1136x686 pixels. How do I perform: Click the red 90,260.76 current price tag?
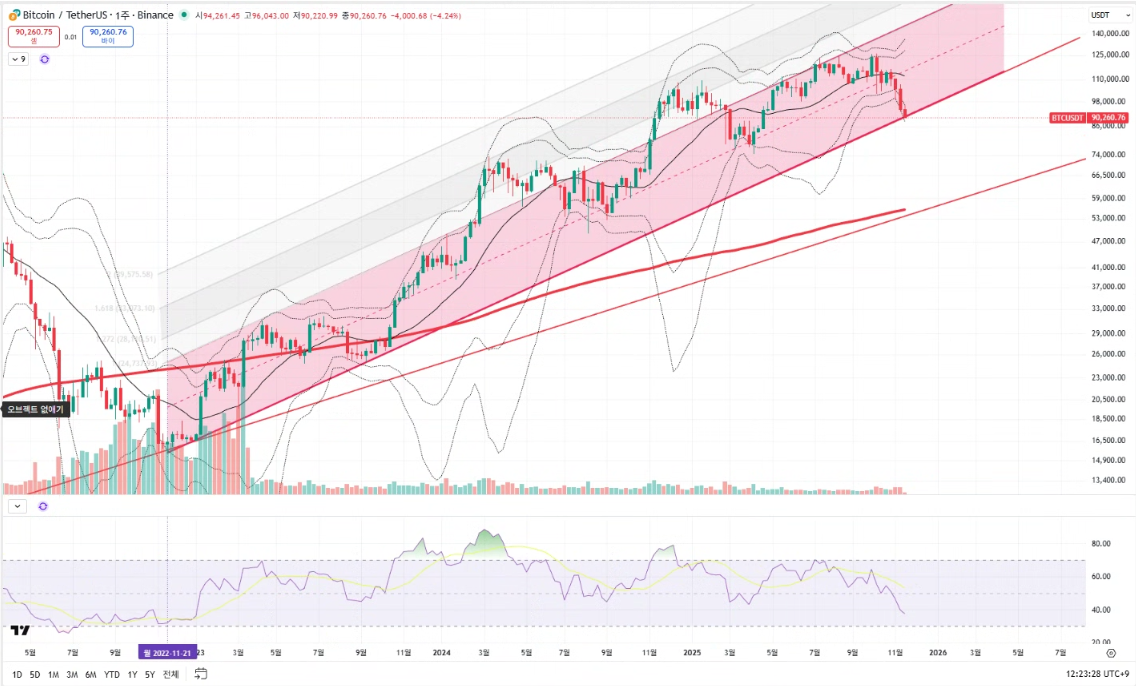point(1108,117)
